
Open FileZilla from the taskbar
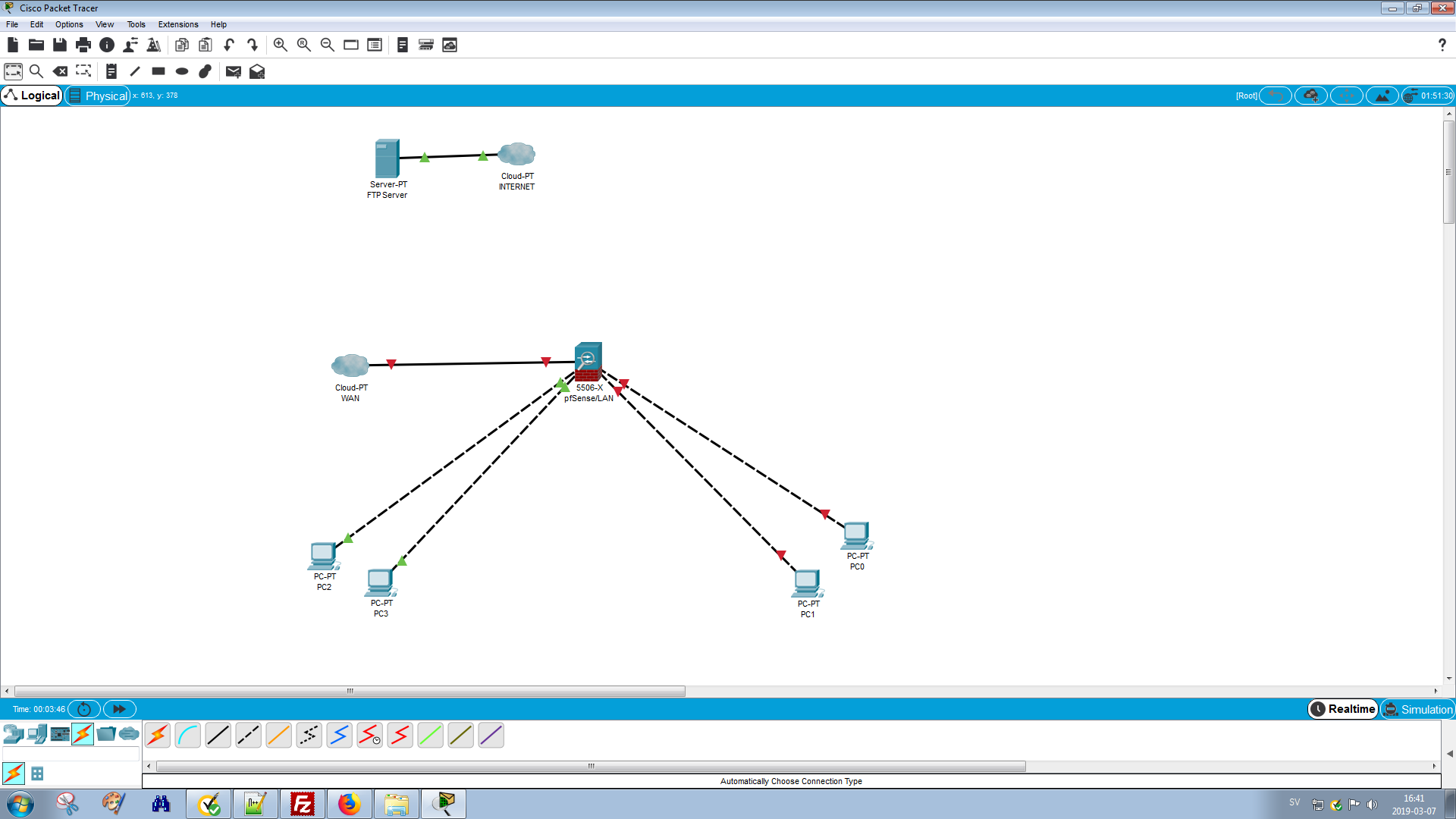[302, 804]
